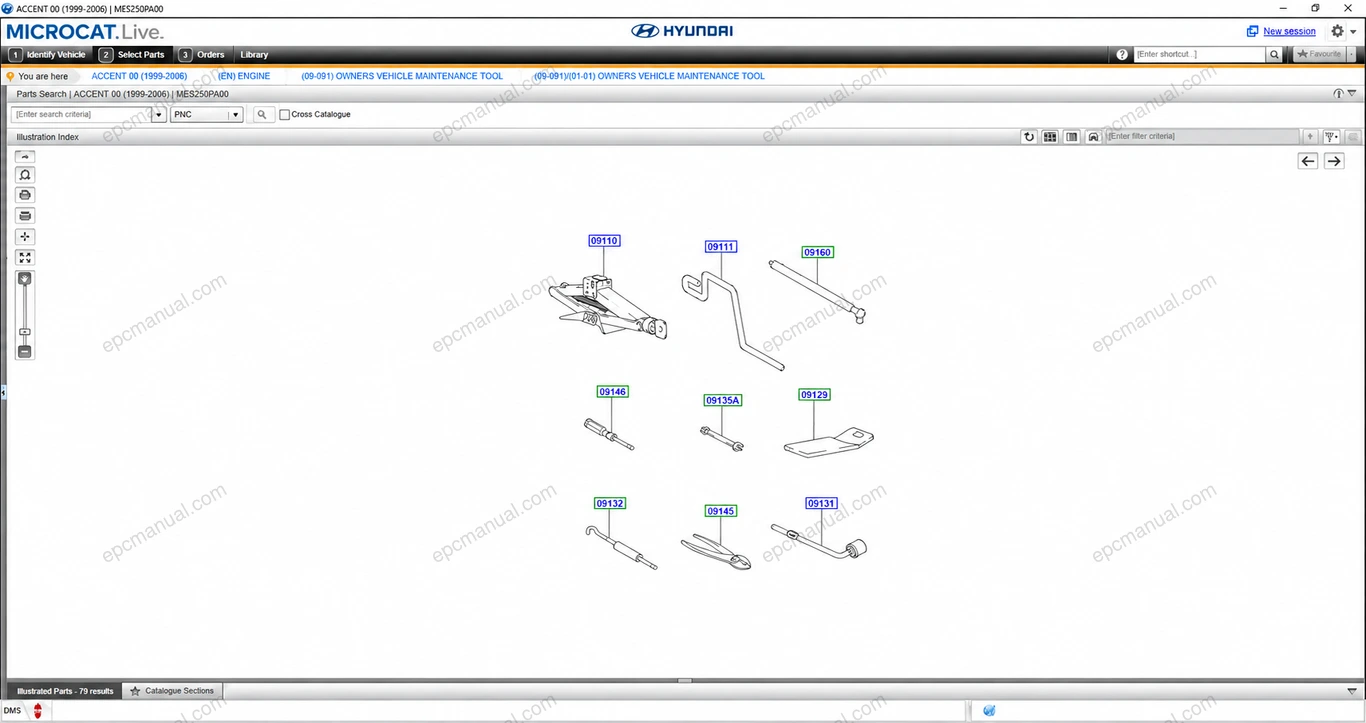The image size is (1366, 723).
Task: Click the pan/center crosshair tool
Action: click(25, 237)
